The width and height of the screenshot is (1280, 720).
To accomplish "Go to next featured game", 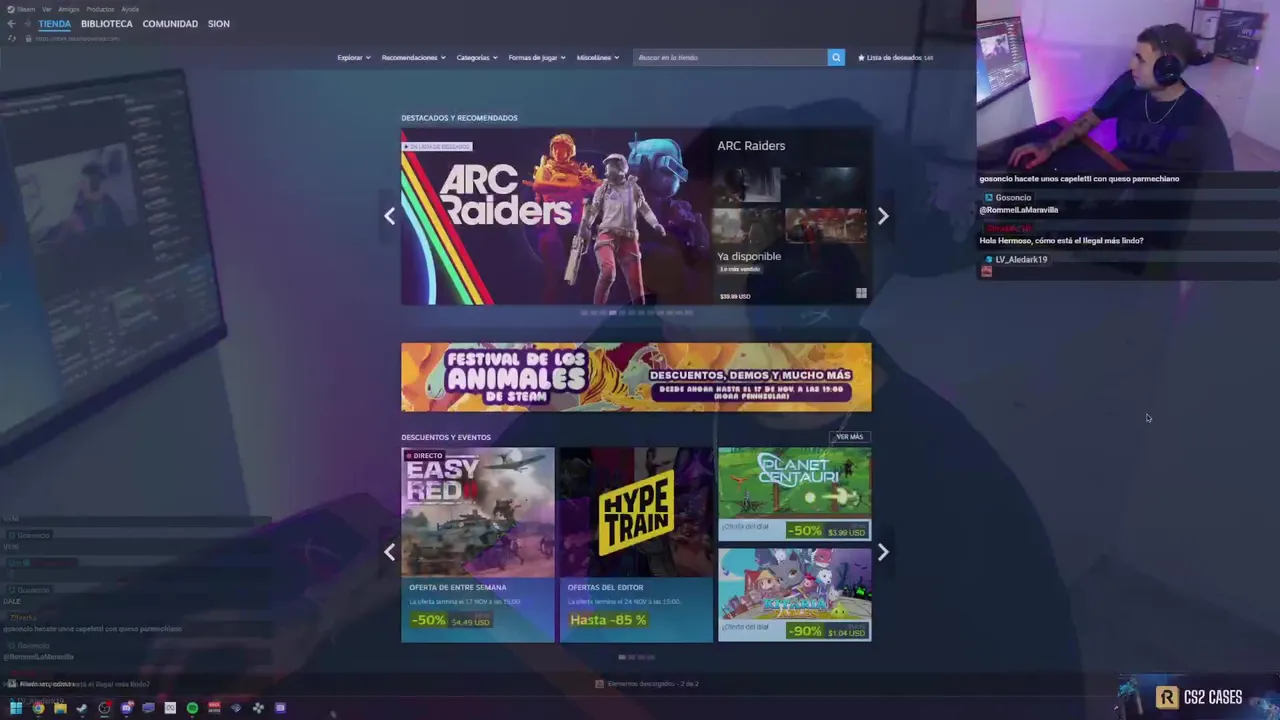I will pyautogui.click(x=883, y=216).
